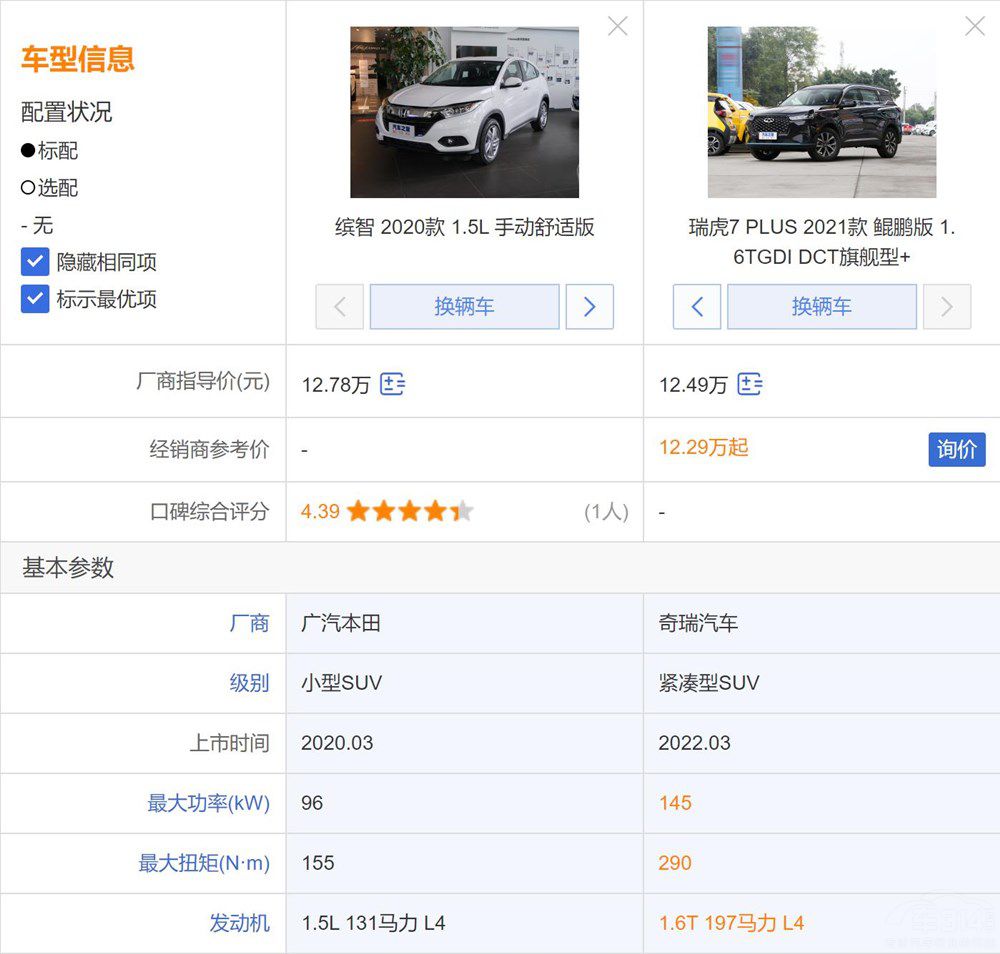
Task: Open the 厂商 parameter link
Action: tap(249, 623)
